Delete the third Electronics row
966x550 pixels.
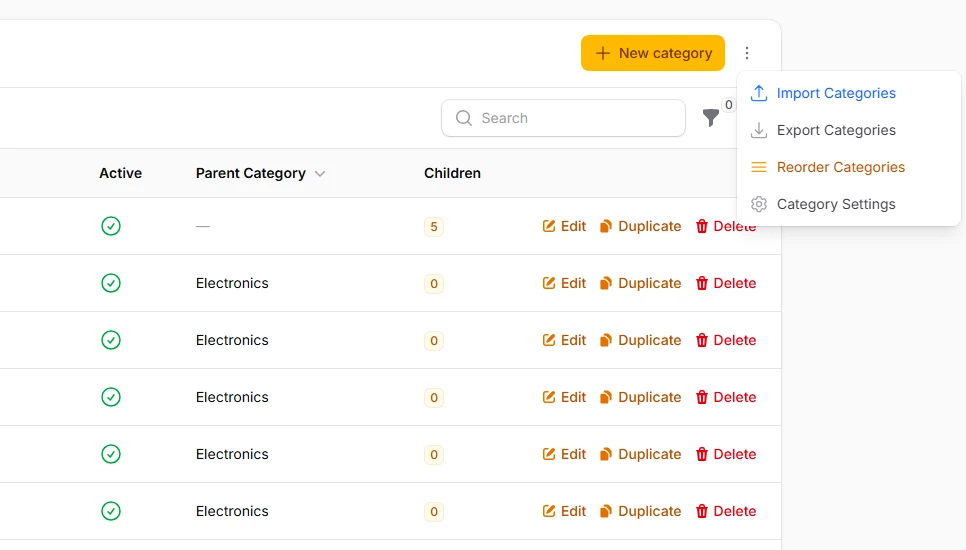click(x=726, y=397)
